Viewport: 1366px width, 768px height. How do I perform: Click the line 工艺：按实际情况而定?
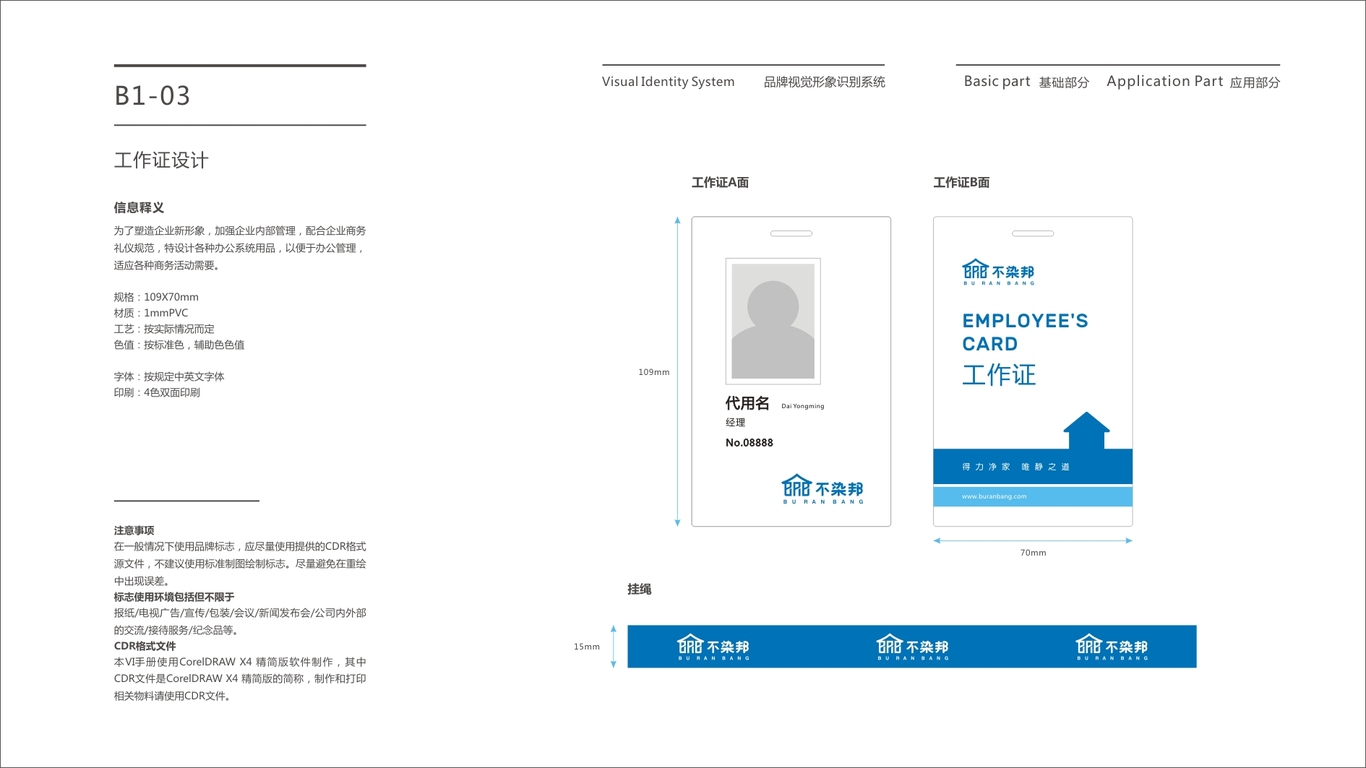164,329
